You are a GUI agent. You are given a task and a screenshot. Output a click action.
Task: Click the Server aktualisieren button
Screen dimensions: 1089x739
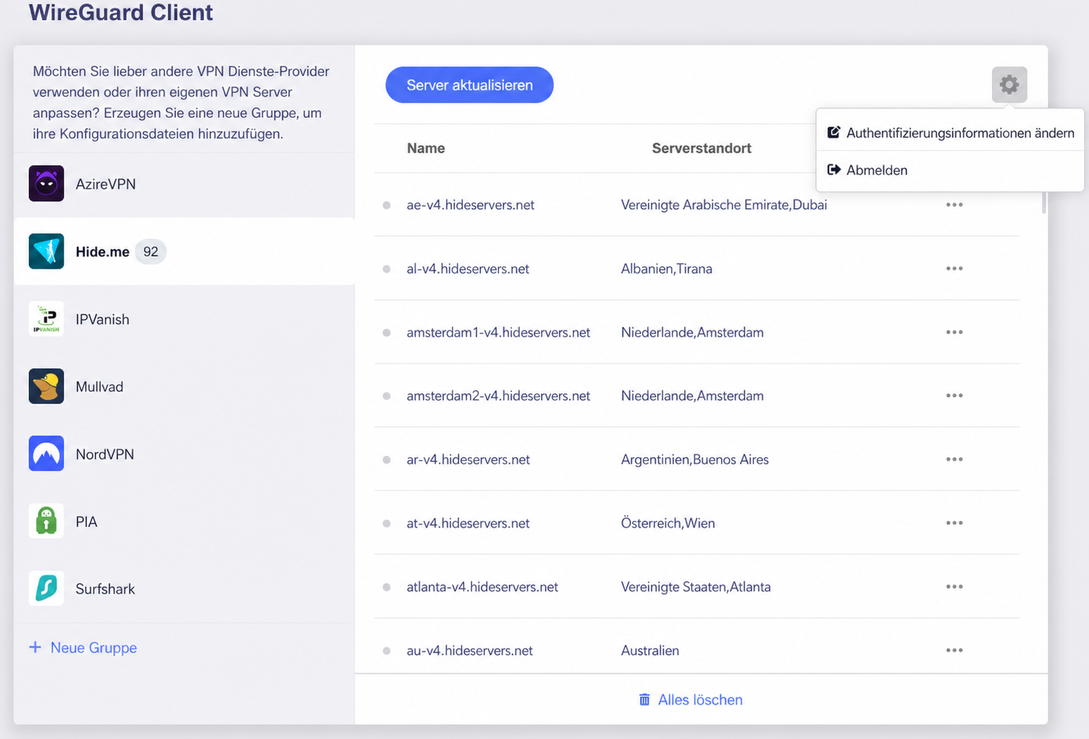469,85
